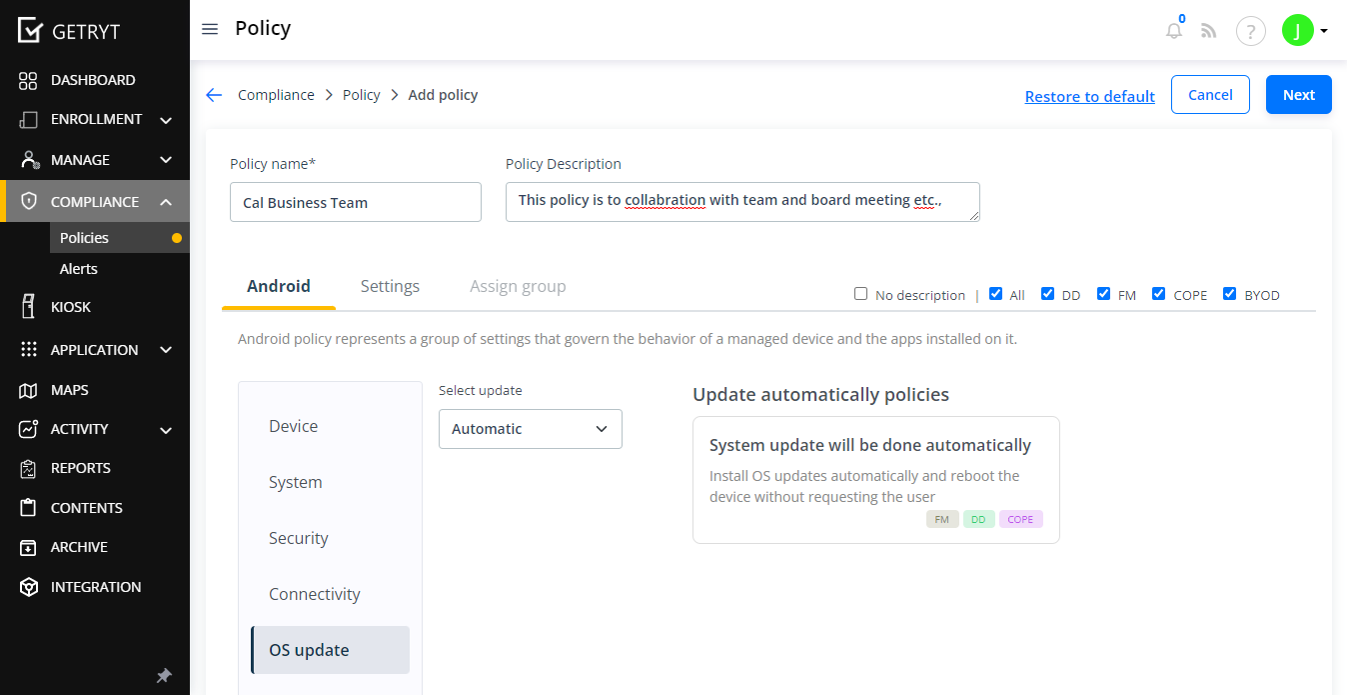Image resolution: width=1347 pixels, height=695 pixels.
Task: Click the Policy name input field
Action: coord(356,202)
